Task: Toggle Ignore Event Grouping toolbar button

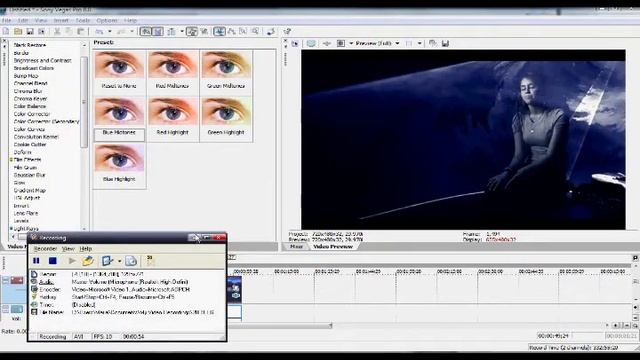Action: 204,31
